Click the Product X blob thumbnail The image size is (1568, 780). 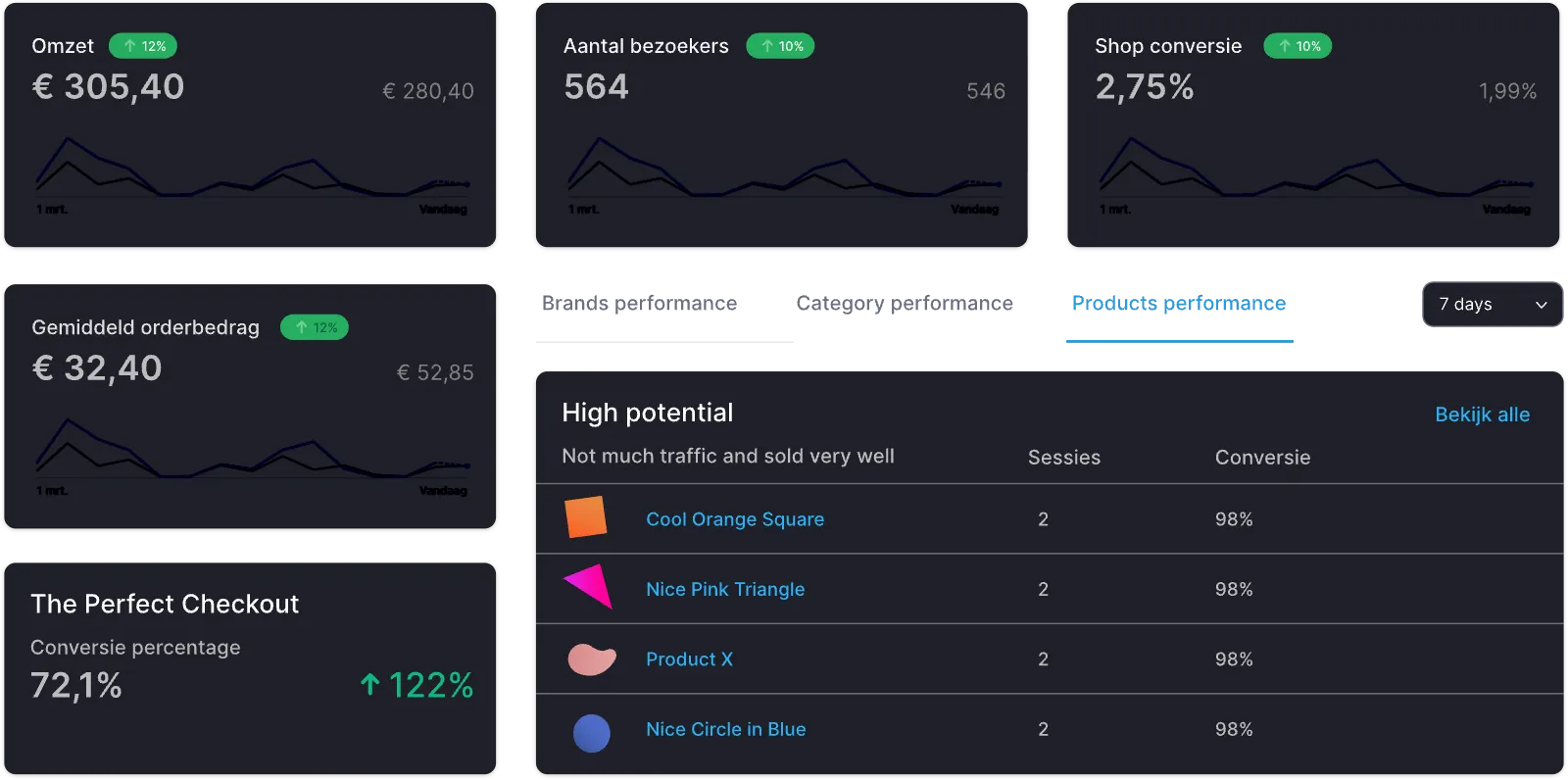click(592, 659)
